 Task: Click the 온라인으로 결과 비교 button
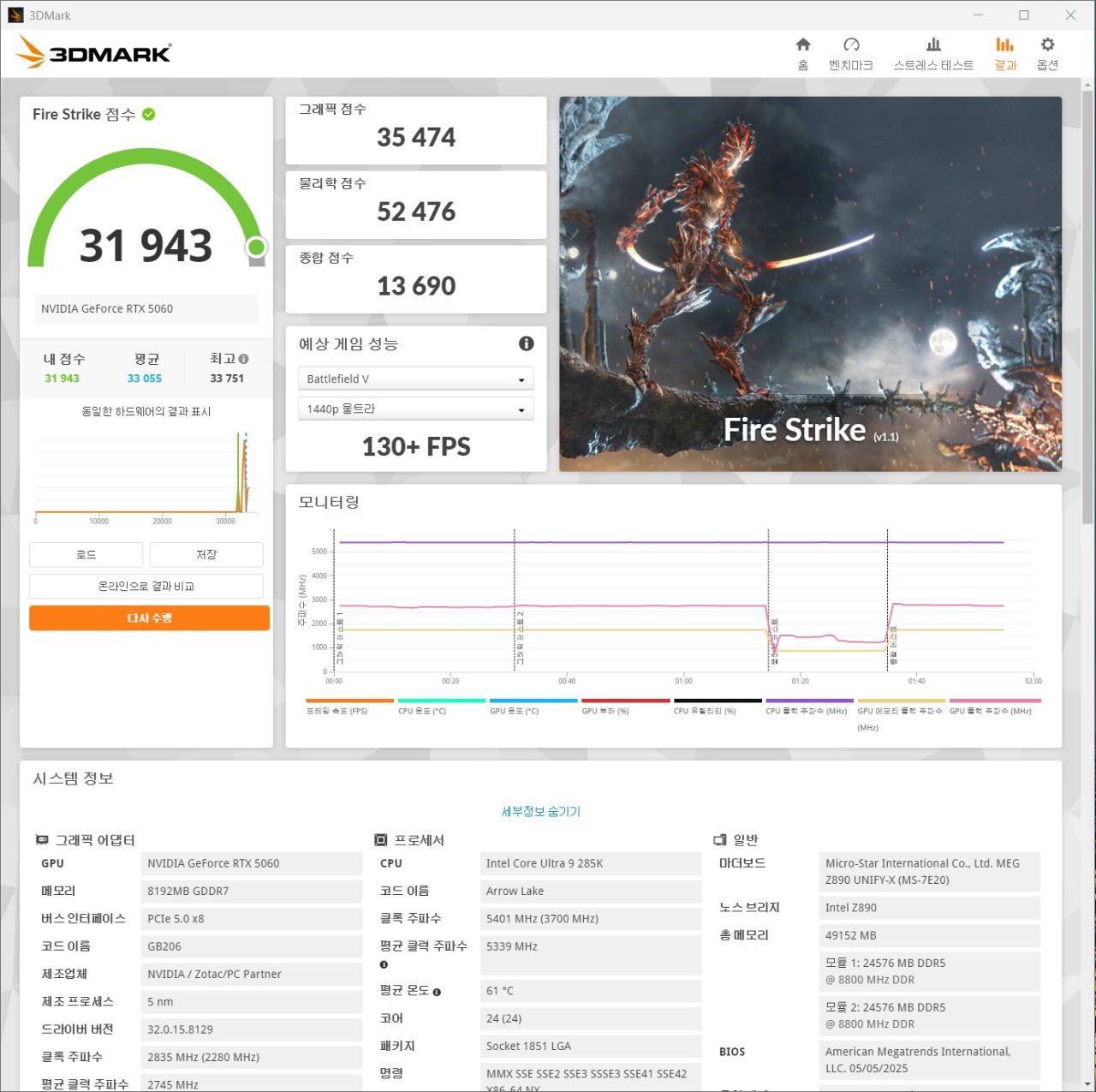146,587
